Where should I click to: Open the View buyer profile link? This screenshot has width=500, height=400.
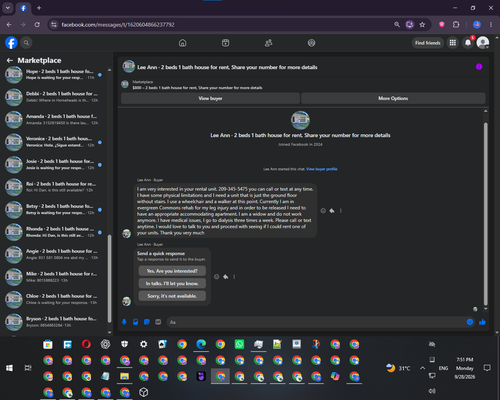point(322,169)
